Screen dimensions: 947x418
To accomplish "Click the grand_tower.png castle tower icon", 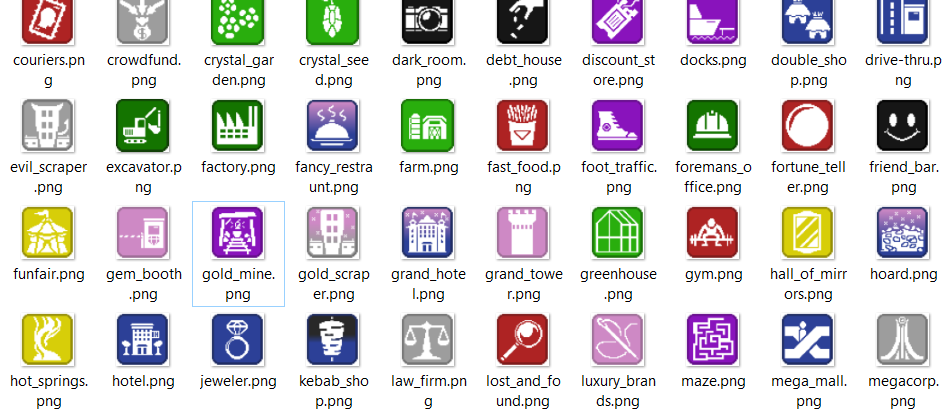I will click(x=523, y=233).
